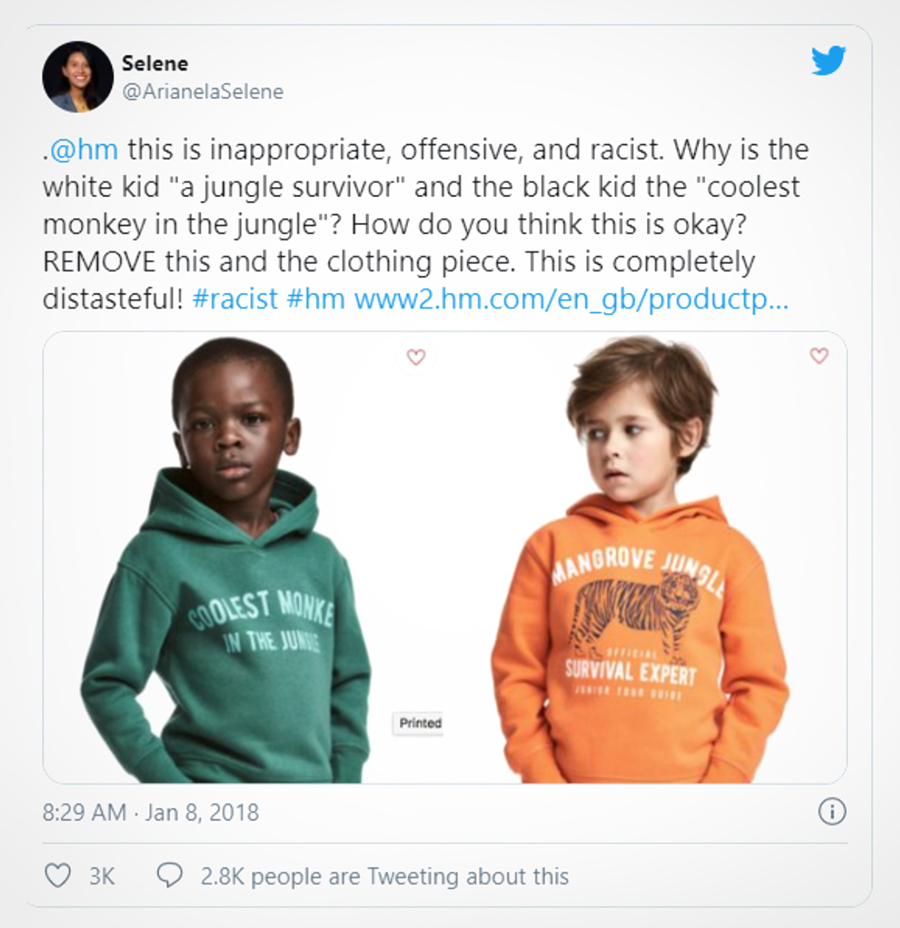The image size is (900, 928).
Task: Click the tweet info circle icon
Action: click(832, 812)
